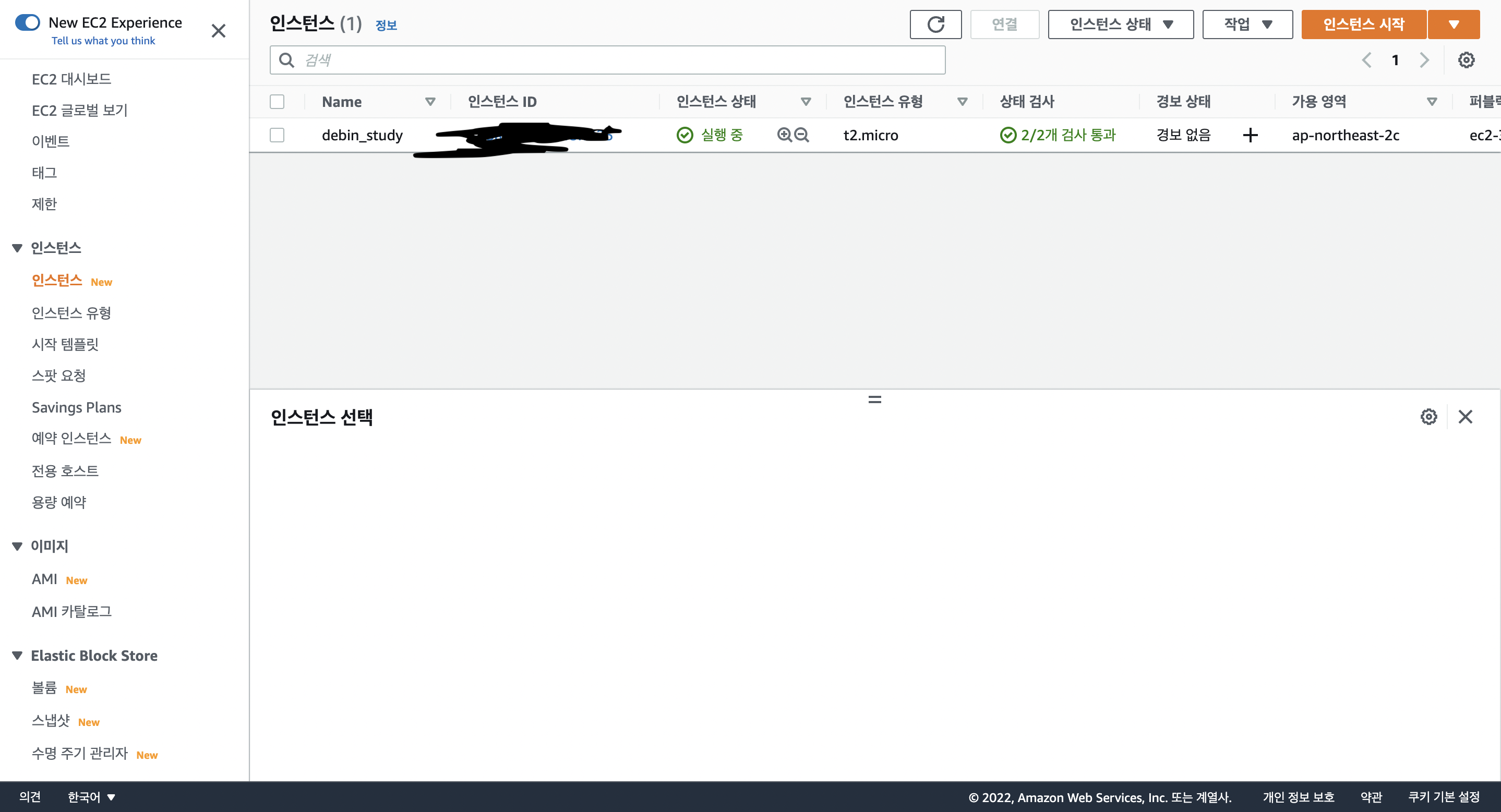Click zoom-out filter icon beside 실행 중
This screenshot has width=1501, height=812.
[x=802, y=135]
